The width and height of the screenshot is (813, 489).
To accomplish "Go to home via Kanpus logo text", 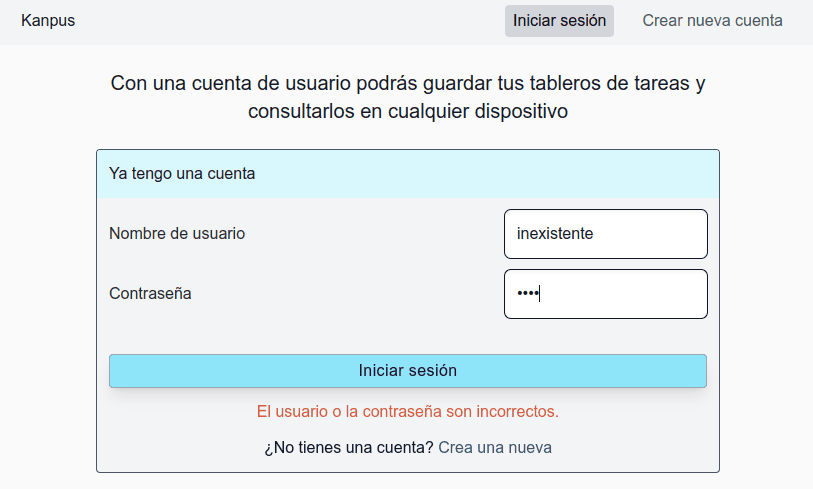I will (x=48, y=20).
